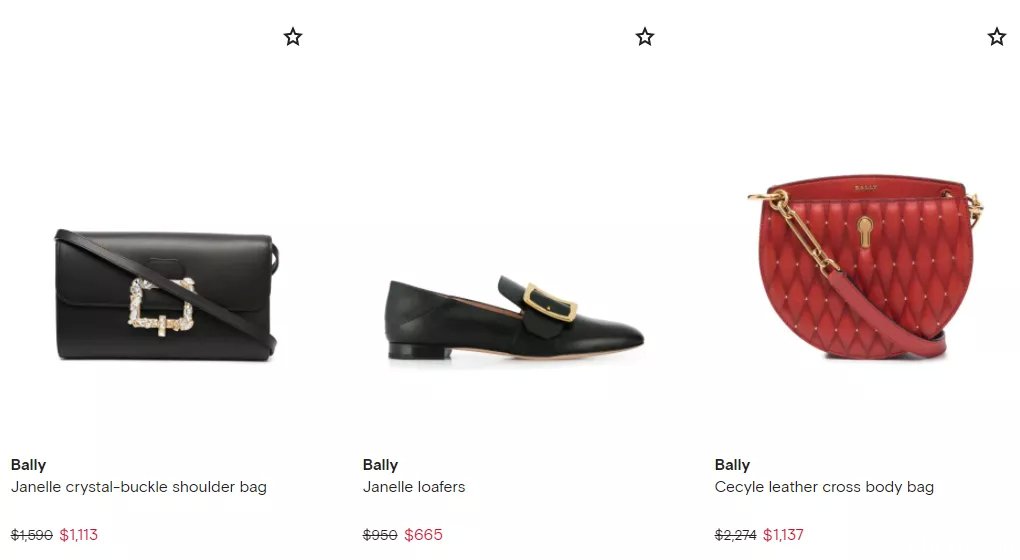
Task: Click the $1,137 sale price
Action: tap(783, 535)
